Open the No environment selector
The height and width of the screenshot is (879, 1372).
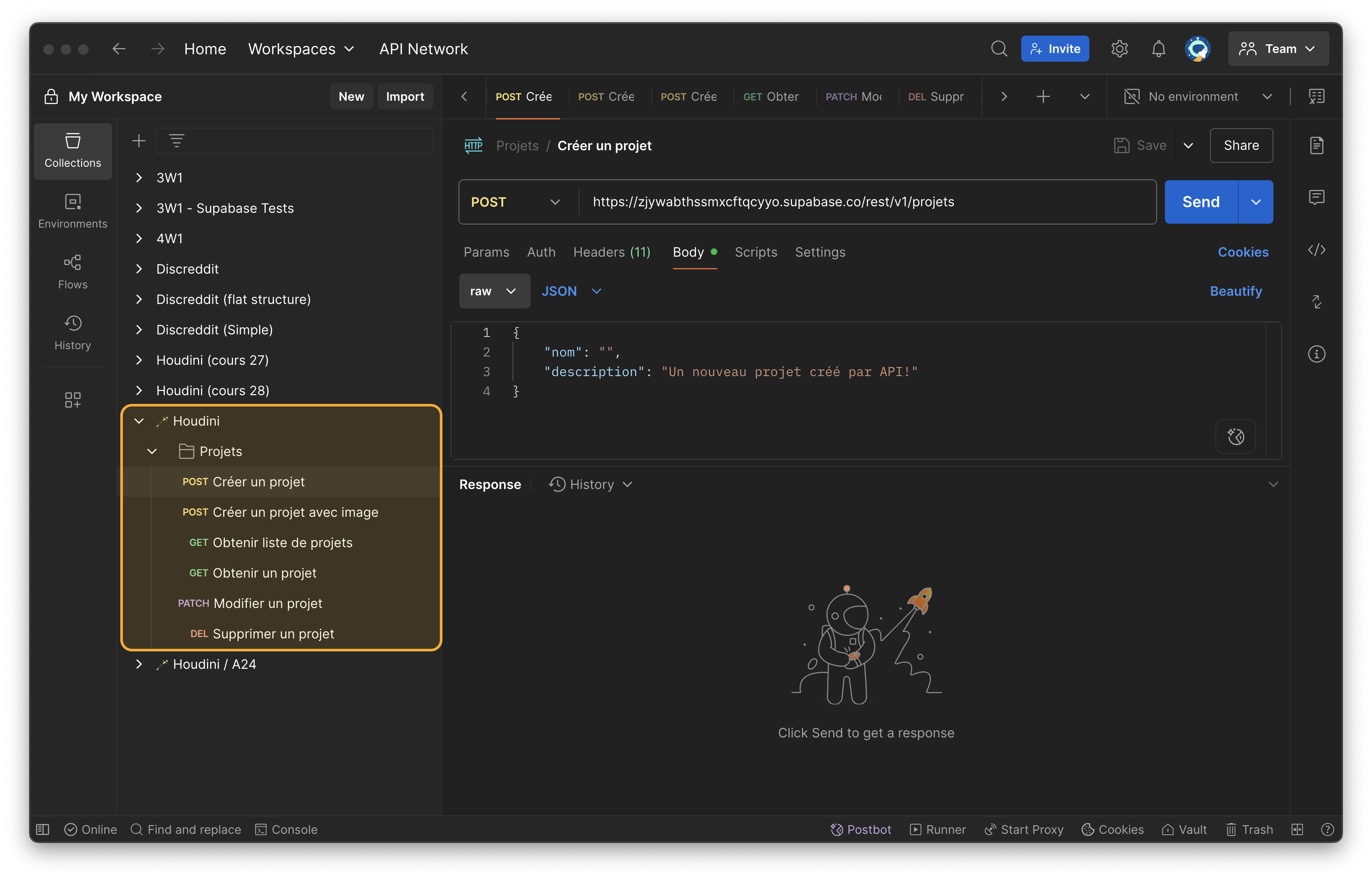pos(1198,96)
